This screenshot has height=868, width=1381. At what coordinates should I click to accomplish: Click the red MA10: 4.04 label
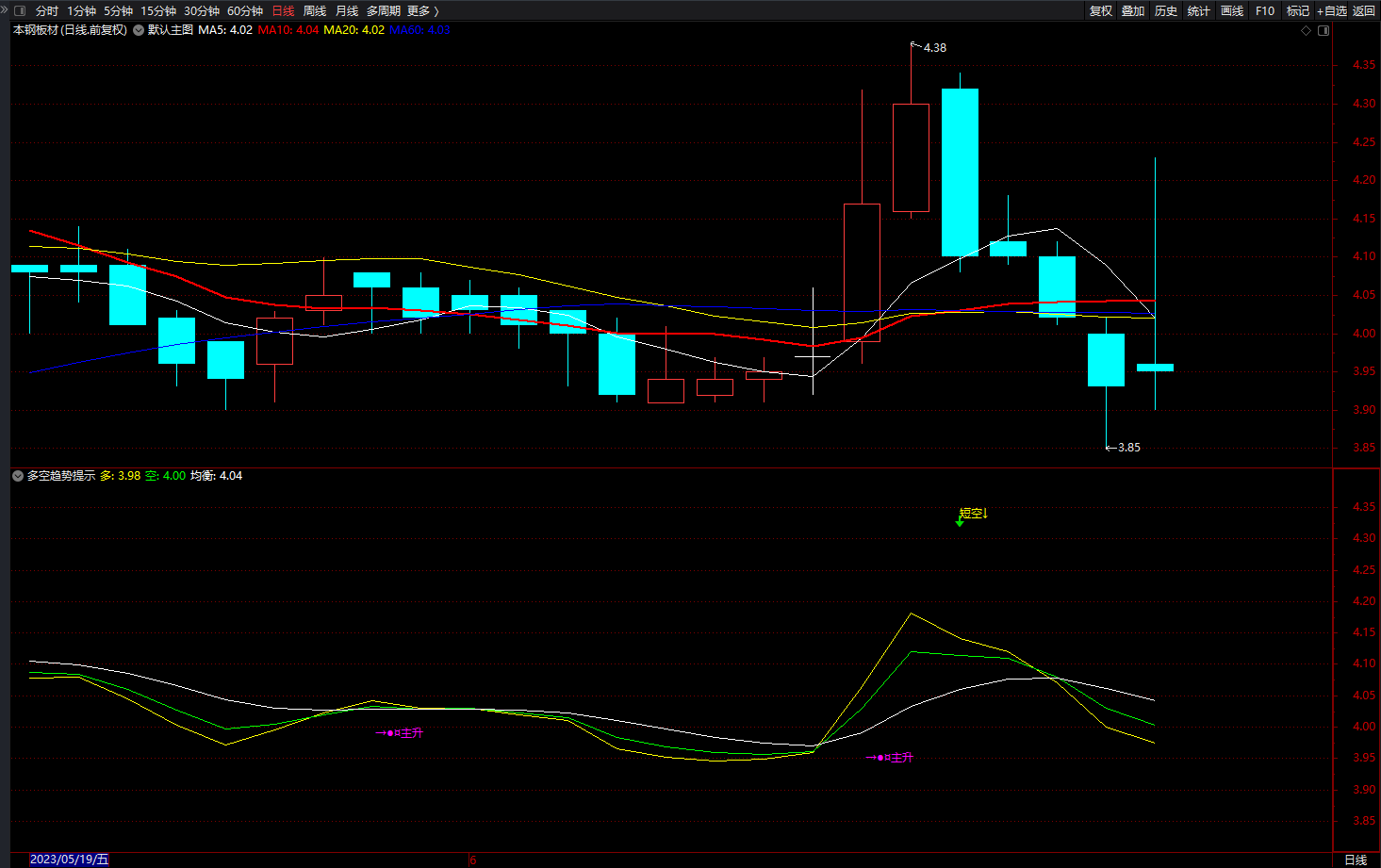[288, 30]
